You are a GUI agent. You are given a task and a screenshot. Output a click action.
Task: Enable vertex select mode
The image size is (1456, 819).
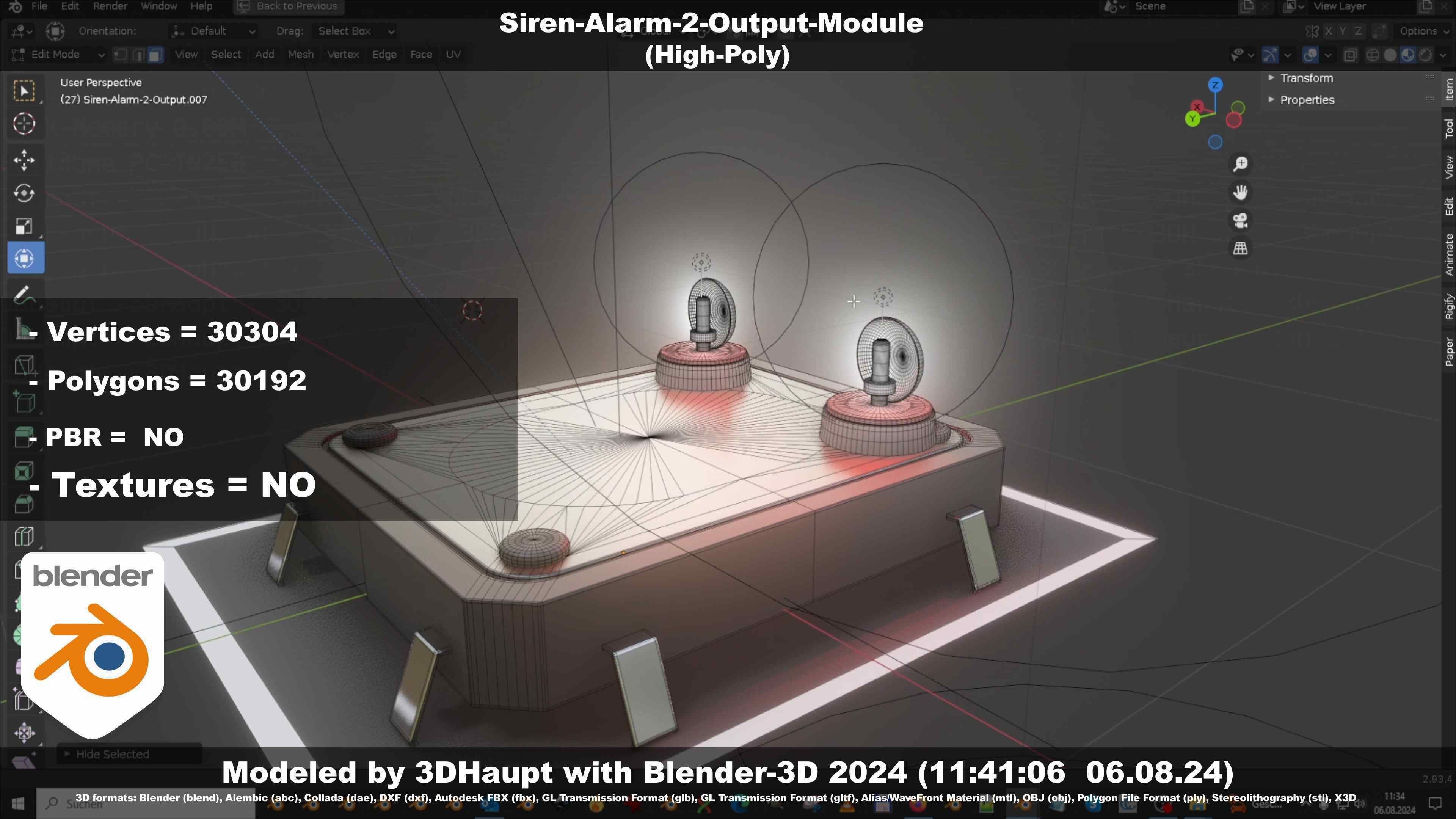[x=120, y=54]
